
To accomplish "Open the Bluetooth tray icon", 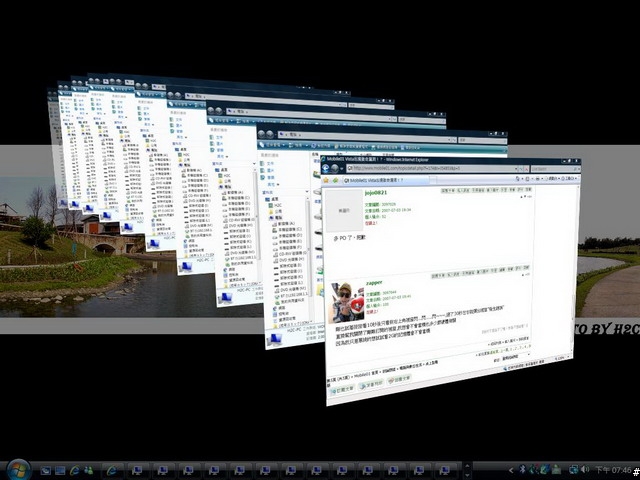I will [522, 470].
